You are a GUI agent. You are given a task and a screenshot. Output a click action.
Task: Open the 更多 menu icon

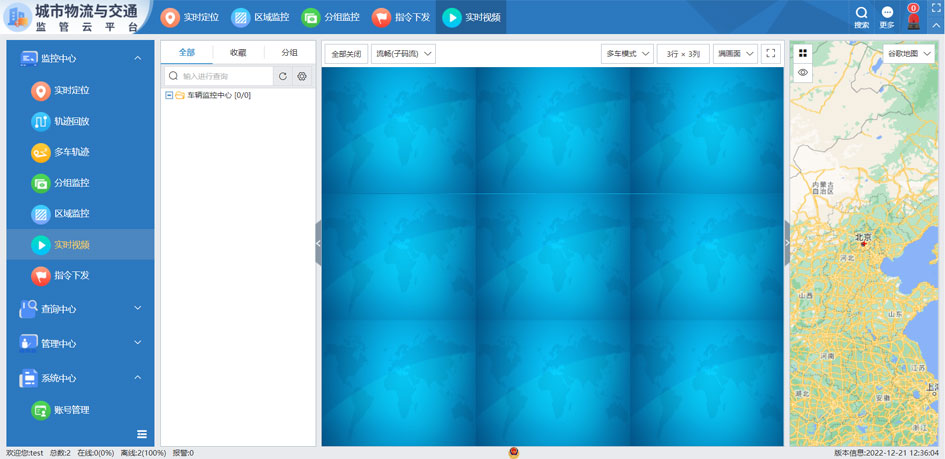(x=887, y=14)
